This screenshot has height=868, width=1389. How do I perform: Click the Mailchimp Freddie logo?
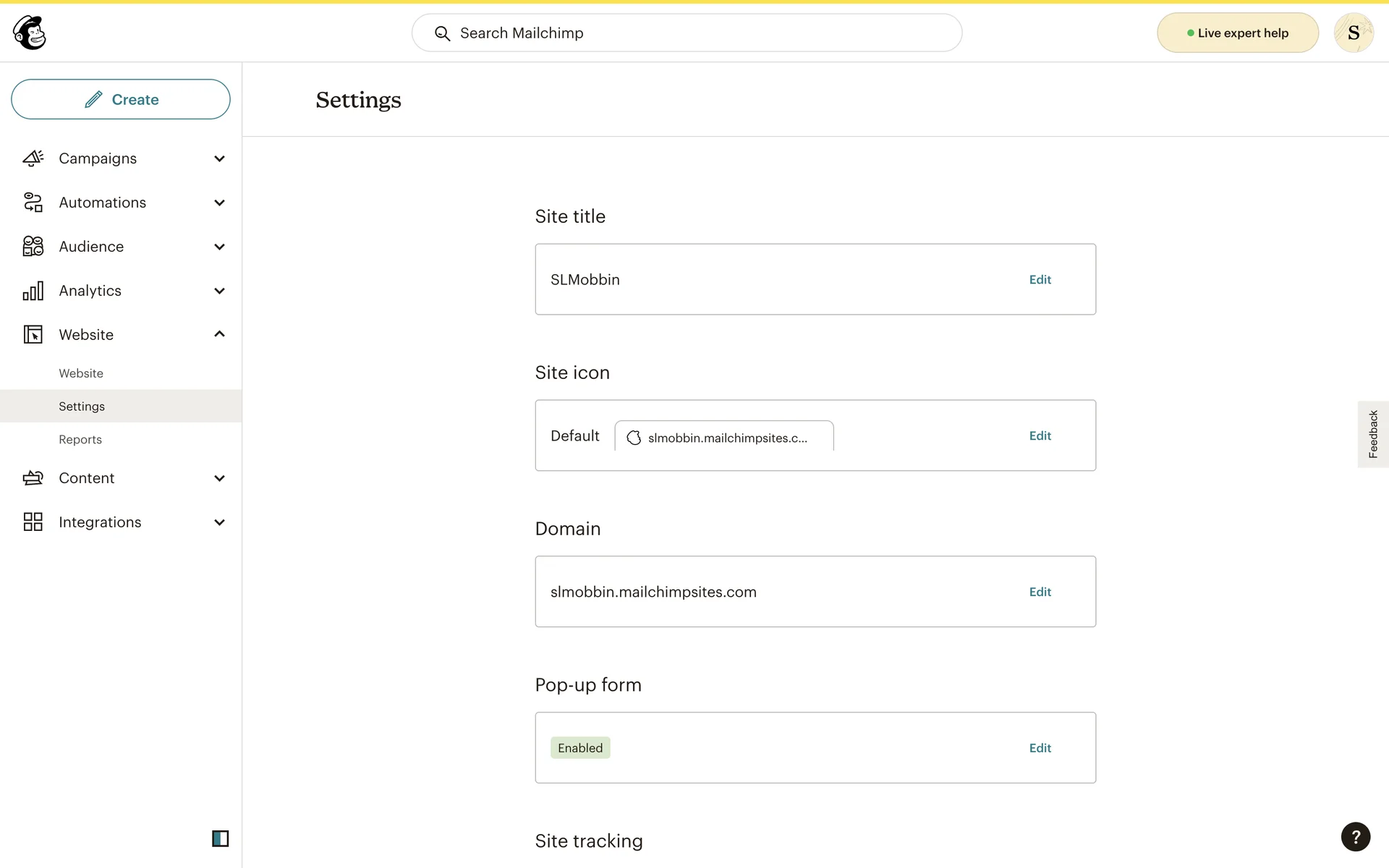click(x=30, y=33)
